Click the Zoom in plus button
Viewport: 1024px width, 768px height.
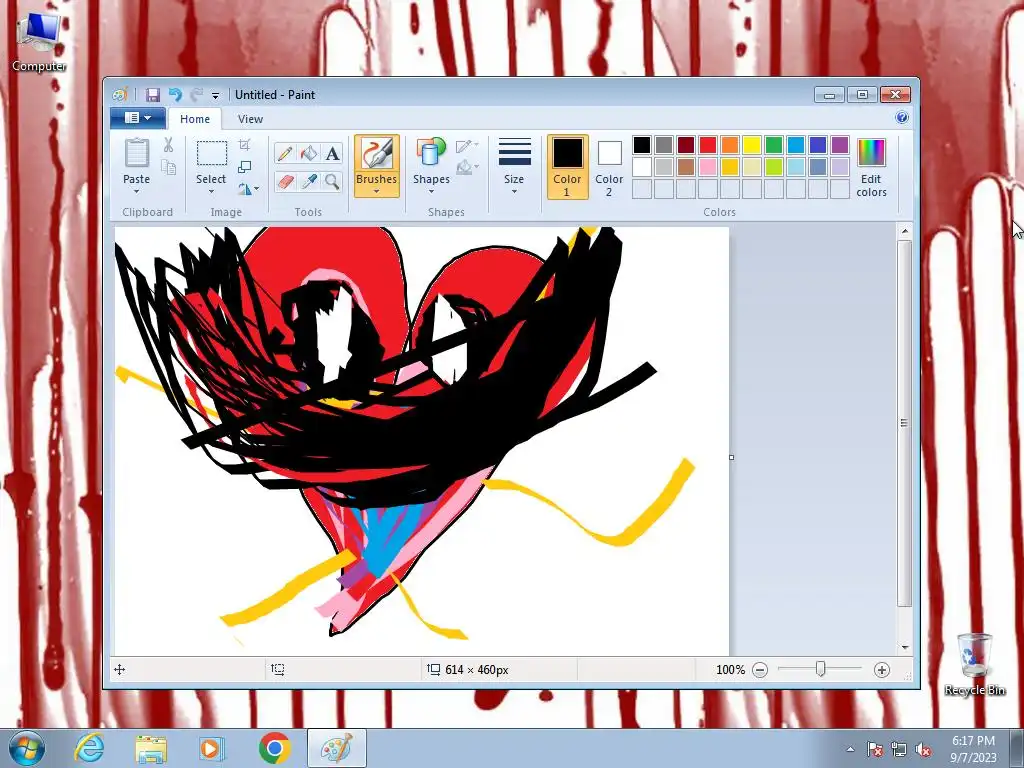(882, 669)
